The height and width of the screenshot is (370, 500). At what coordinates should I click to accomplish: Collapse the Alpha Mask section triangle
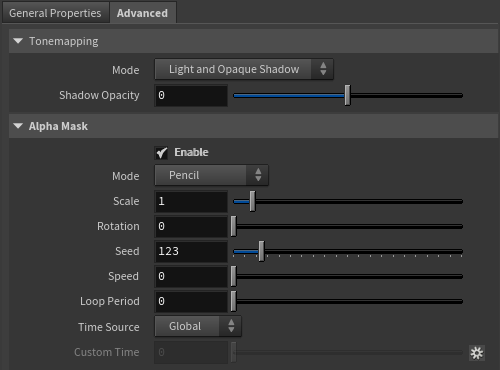(18, 126)
